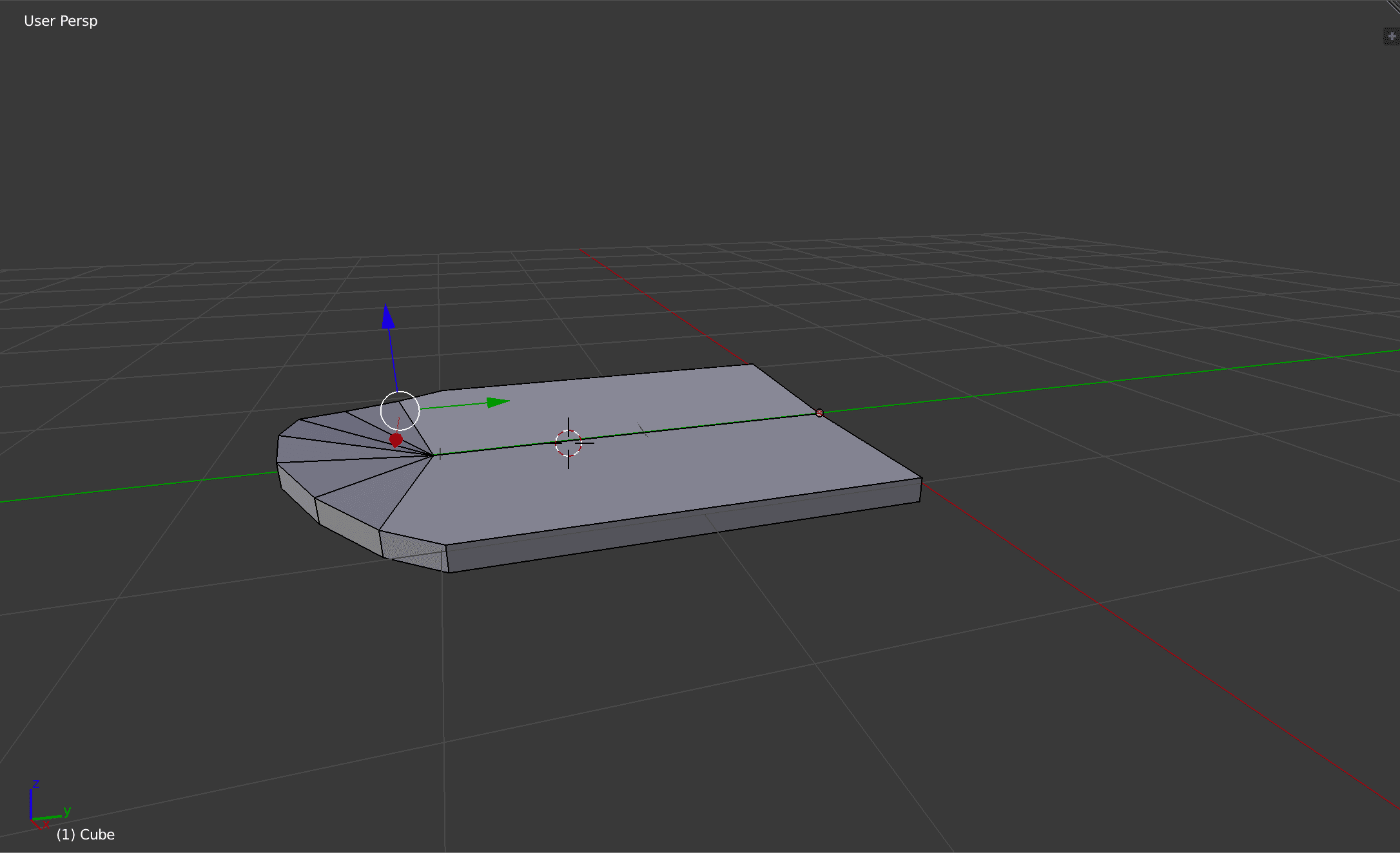The width and height of the screenshot is (1400, 853).
Task: Click the red X-axis manipulator handle
Action: point(396,439)
